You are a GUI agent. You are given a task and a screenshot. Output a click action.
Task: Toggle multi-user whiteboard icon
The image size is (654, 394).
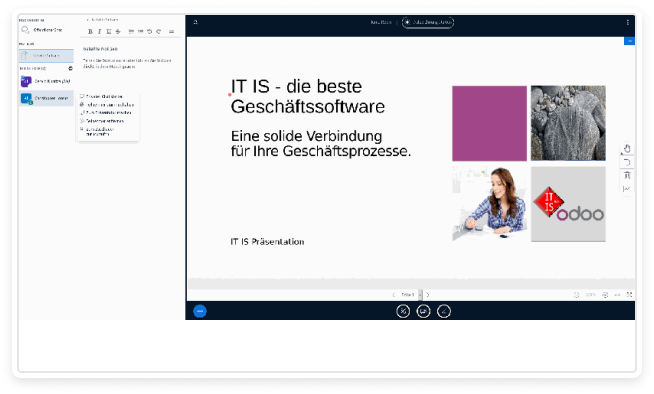coord(627,189)
